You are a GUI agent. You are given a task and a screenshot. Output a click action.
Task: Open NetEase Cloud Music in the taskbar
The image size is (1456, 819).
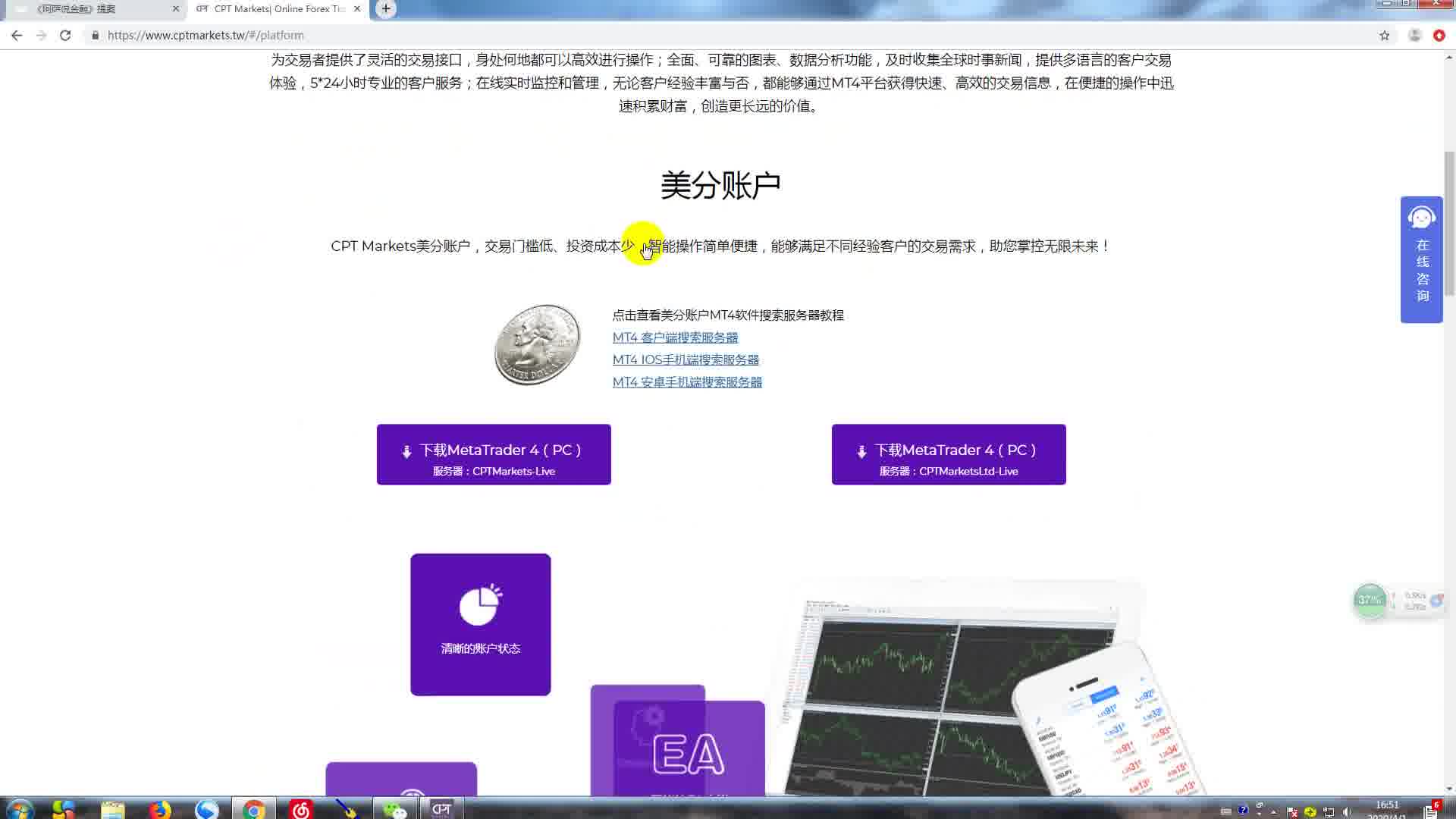(301, 809)
